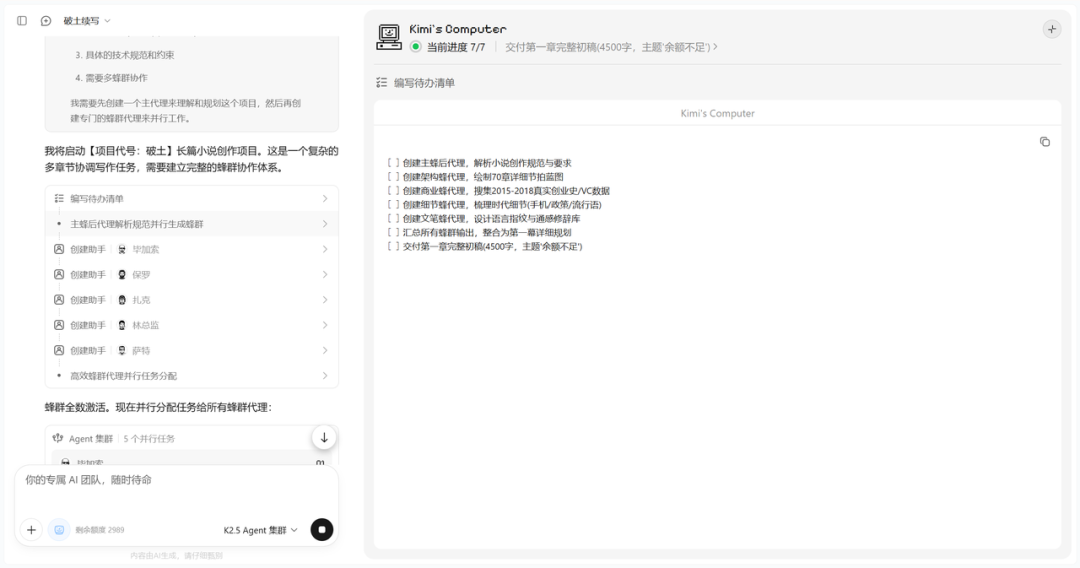Click list item 4. 需要多蜂群协作
The width and height of the screenshot is (1080, 568).
point(112,78)
